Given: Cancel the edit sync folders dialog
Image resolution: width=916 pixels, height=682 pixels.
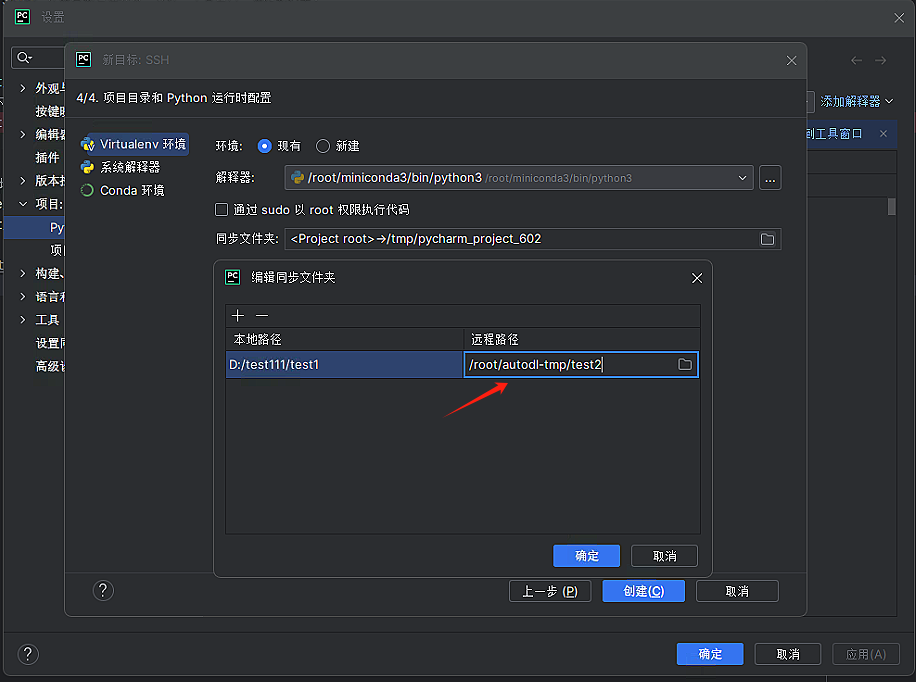Looking at the screenshot, I should click(x=664, y=556).
